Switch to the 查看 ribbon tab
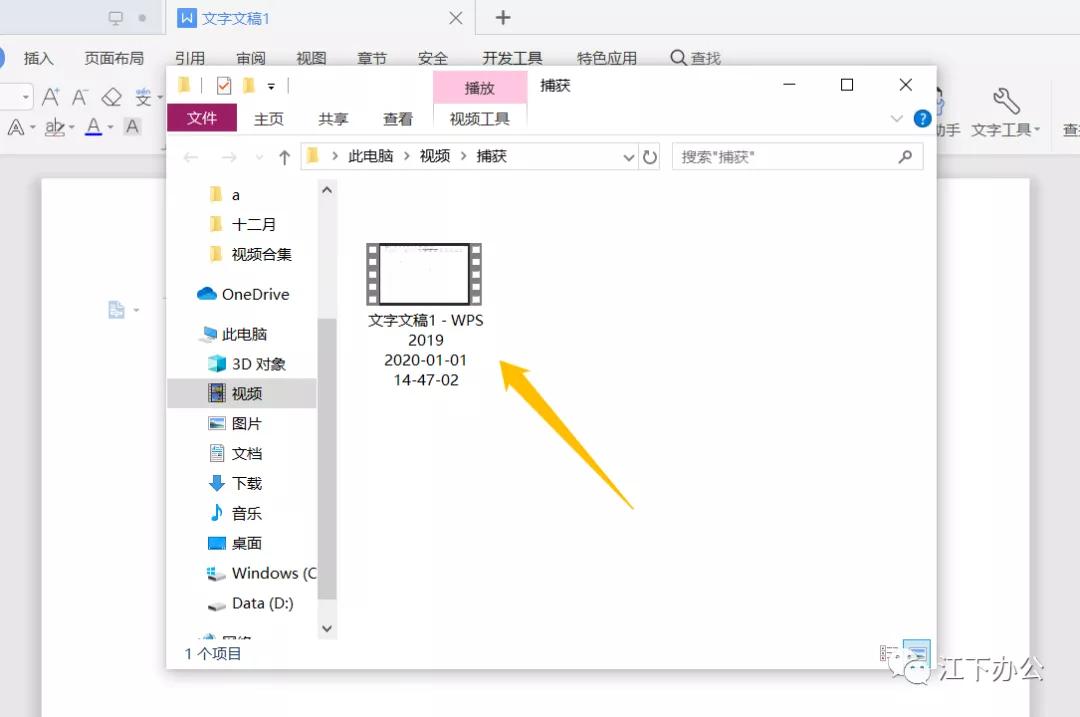 [x=398, y=119]
